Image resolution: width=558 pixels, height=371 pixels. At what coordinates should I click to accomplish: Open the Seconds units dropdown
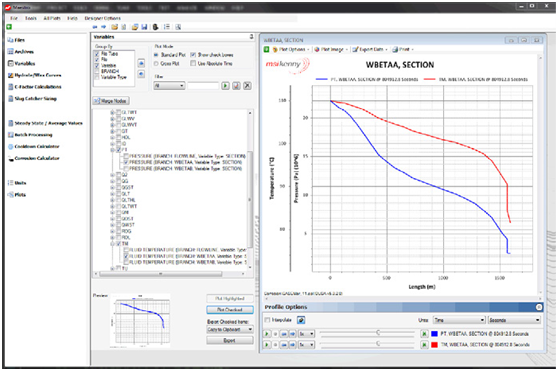click(x=514, y=320)
